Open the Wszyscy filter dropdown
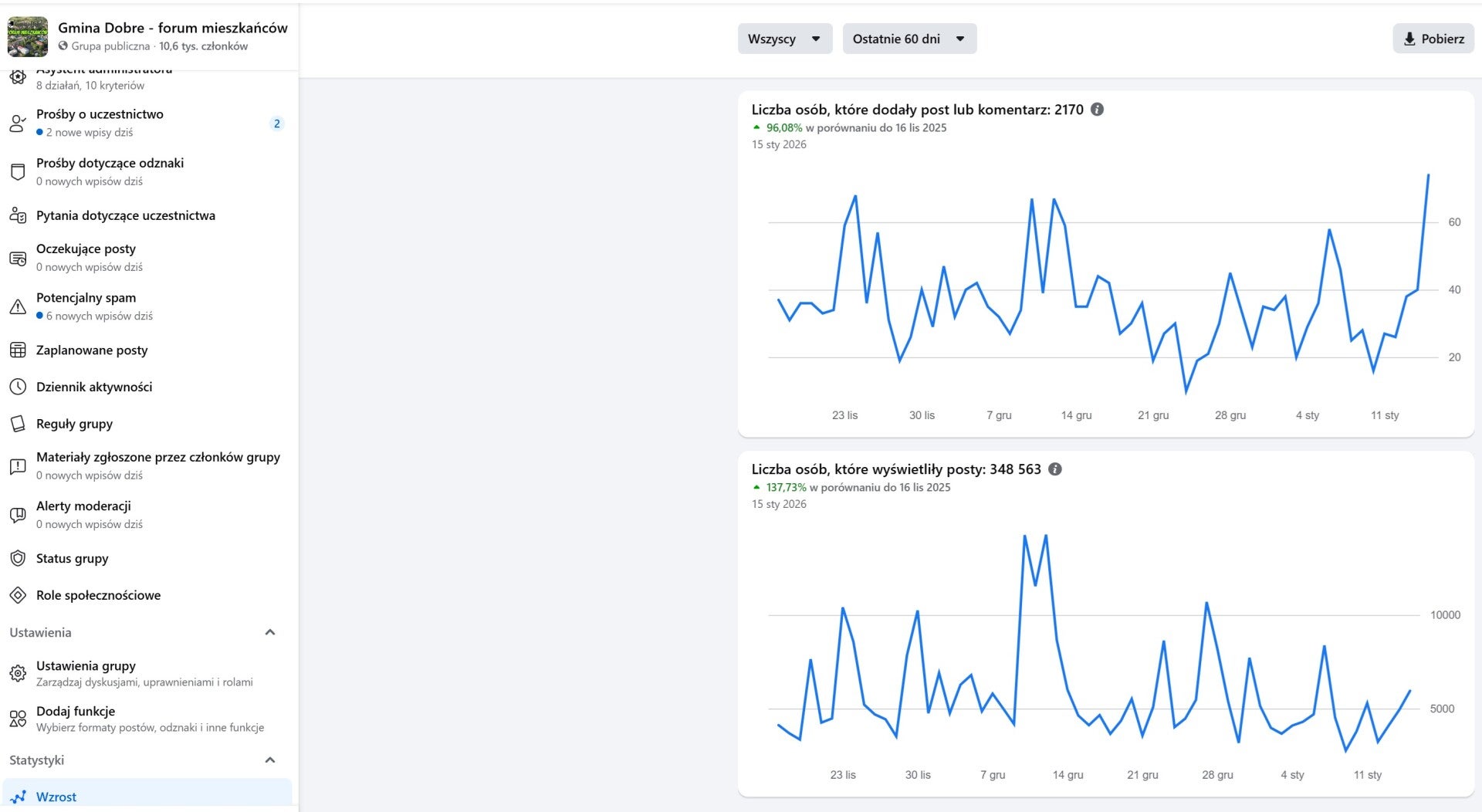 (784, 39)
